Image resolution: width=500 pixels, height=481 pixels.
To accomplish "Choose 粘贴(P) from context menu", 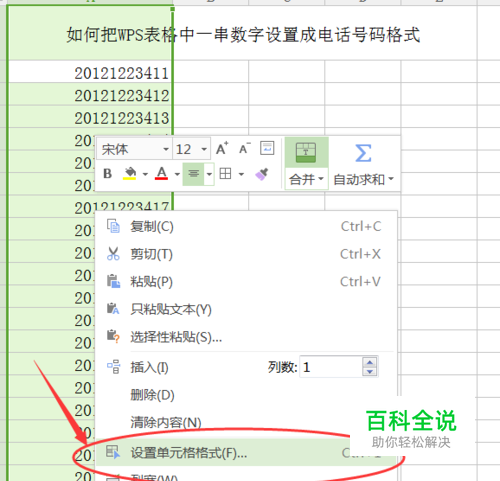I will (x=246, y=282).
